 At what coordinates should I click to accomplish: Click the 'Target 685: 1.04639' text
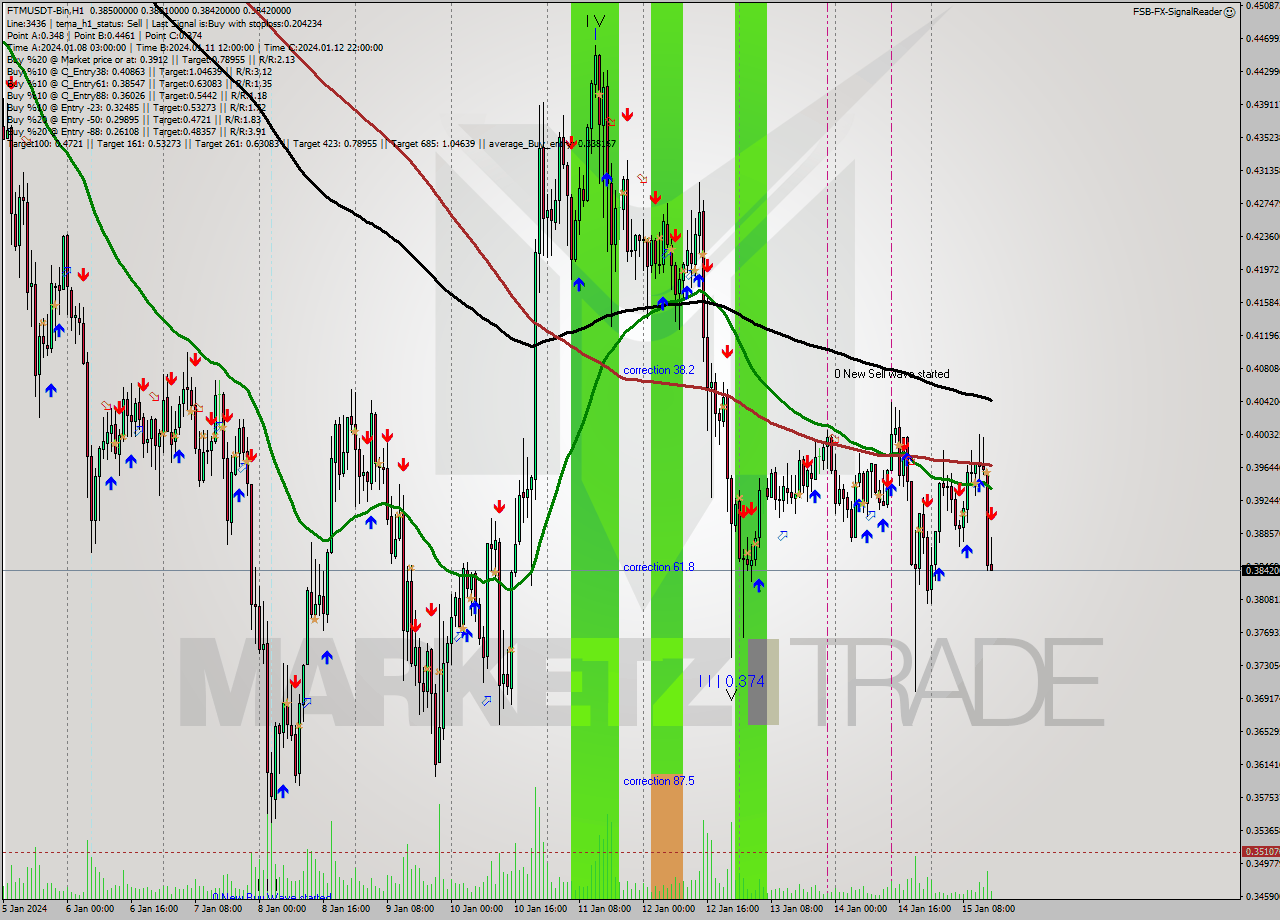(x=432, y=144)
